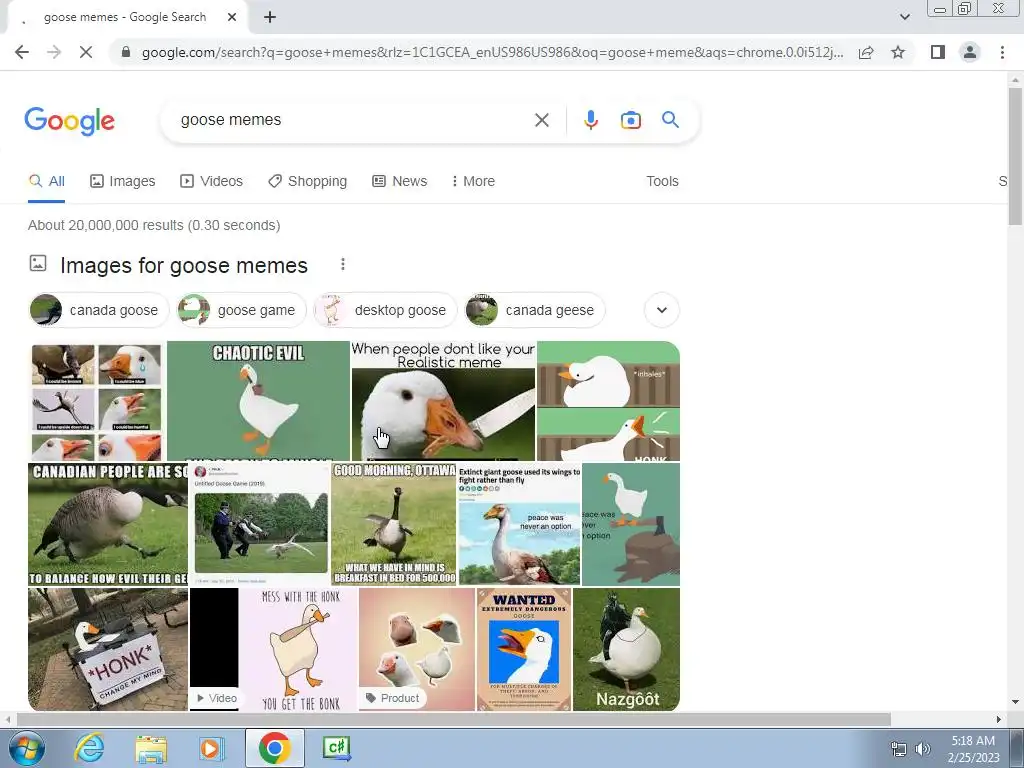The height and width of the screenshot is (768, 1024).
Task: Open search Tools options
Action: pos(662,182)
